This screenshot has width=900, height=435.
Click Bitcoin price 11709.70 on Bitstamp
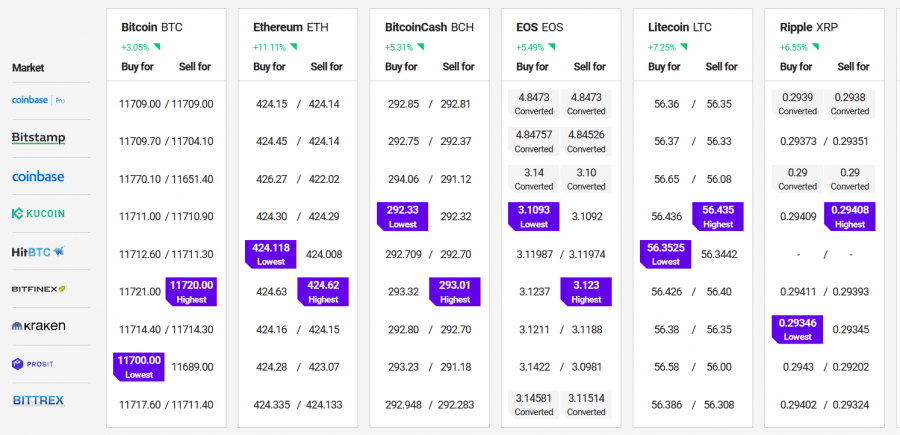(140, 141)
